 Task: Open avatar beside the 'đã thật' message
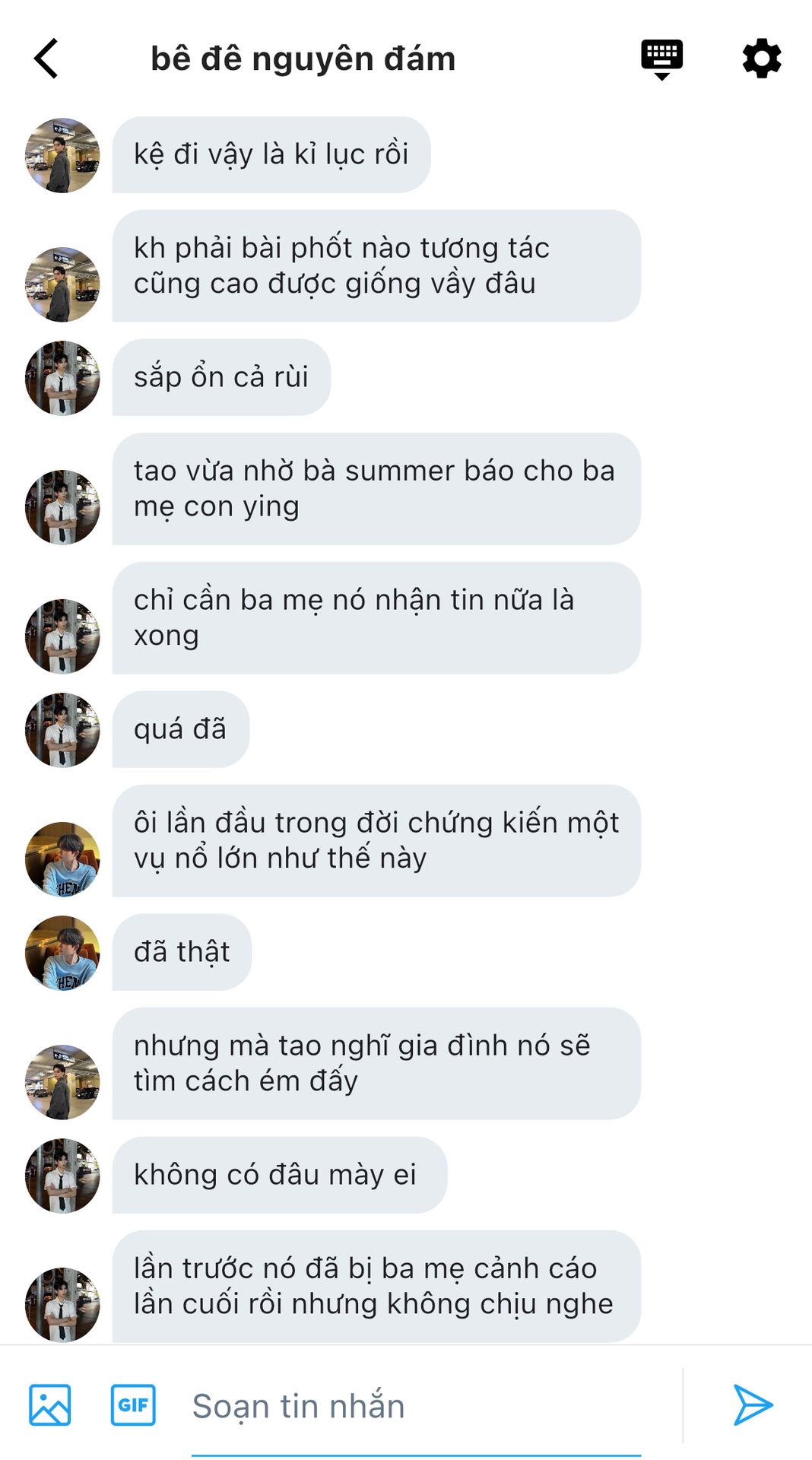(62, 953)
